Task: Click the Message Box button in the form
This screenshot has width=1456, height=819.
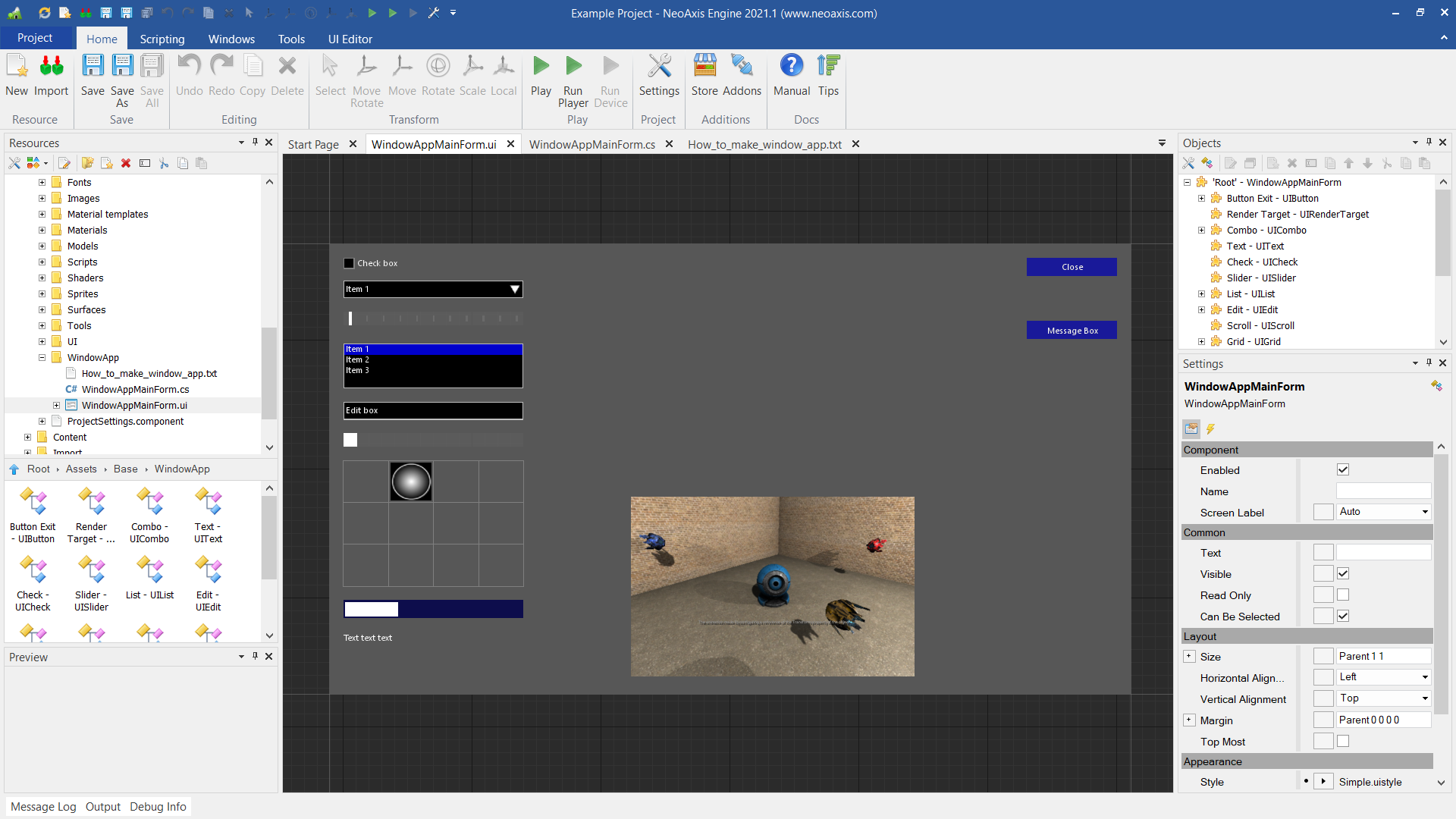Action: [x=1072, y=331]
